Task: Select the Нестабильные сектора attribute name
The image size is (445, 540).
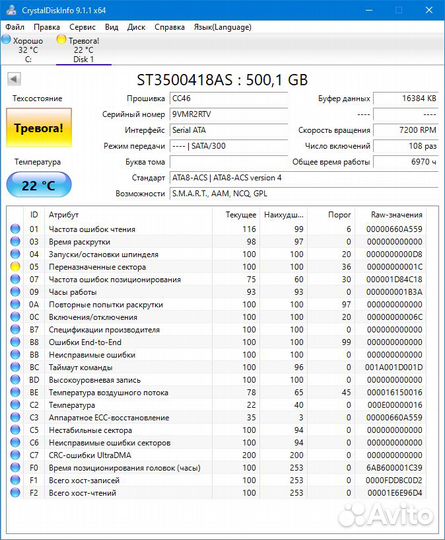Action: (90, 430)
